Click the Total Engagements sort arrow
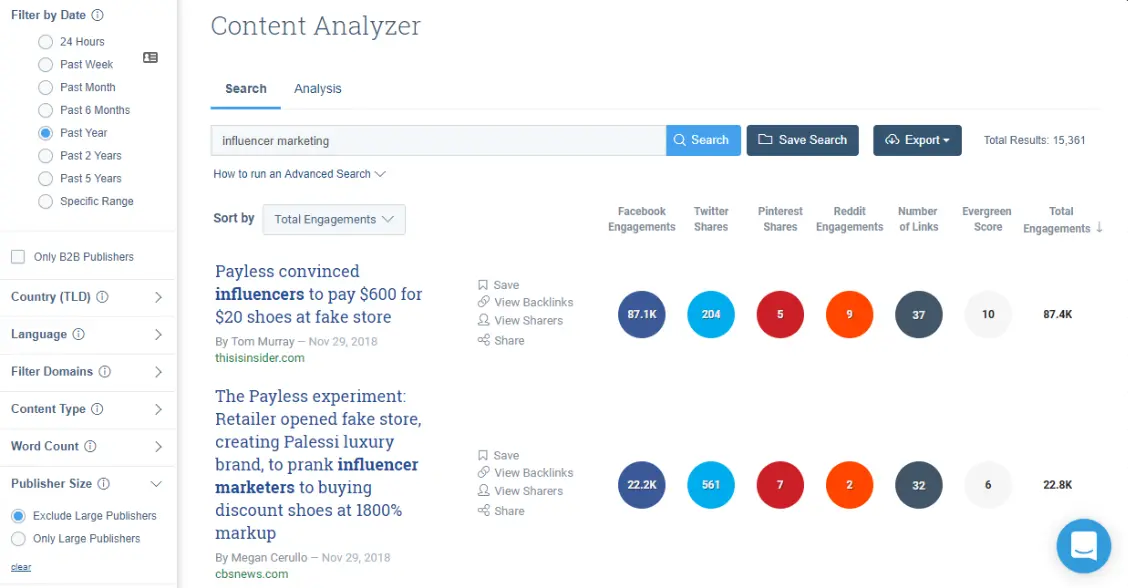The image size is (1128, 588). tap(1099, 228)
